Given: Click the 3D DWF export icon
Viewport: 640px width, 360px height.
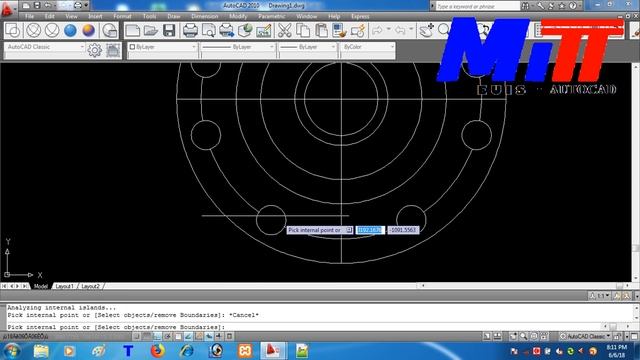Looking at the screenshot, I should coord(245,31).
